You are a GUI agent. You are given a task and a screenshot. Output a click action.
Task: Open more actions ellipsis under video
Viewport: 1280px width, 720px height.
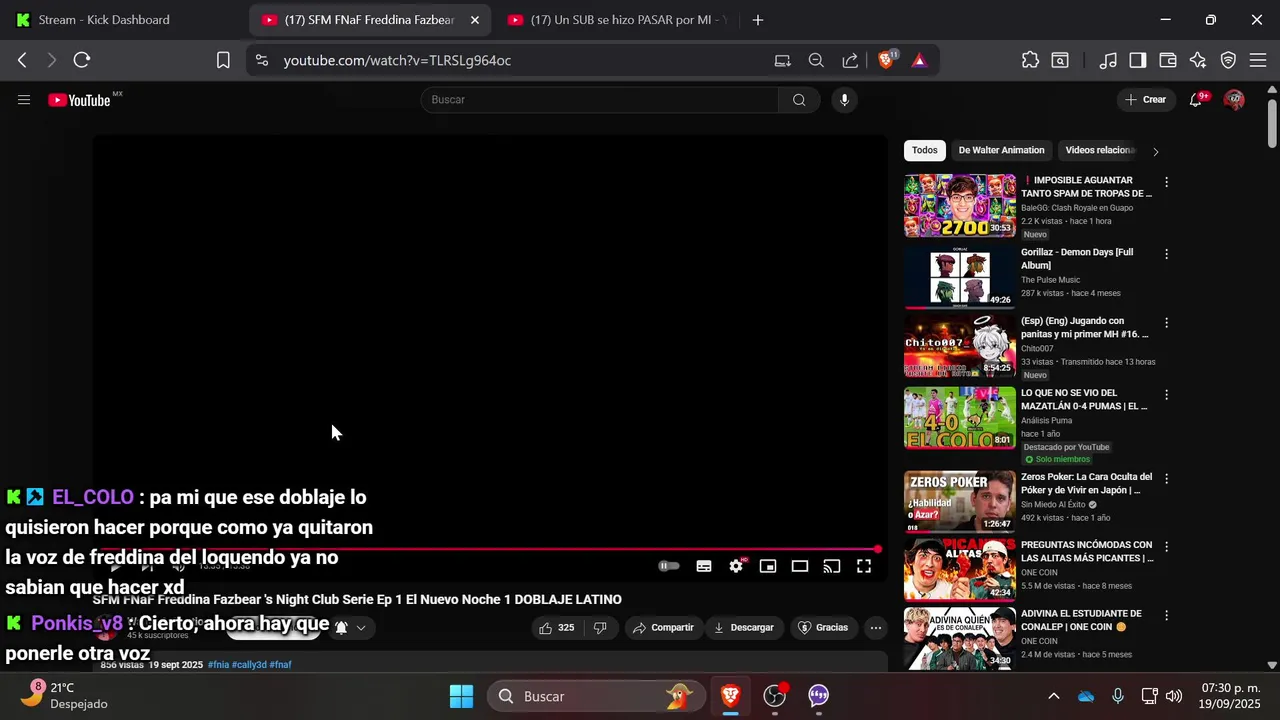(x=876, y=628)
